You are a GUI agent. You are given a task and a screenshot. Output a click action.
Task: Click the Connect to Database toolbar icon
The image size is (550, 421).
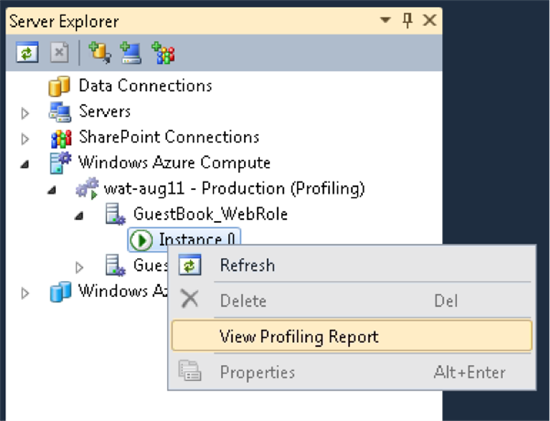[x=100, y=53]
